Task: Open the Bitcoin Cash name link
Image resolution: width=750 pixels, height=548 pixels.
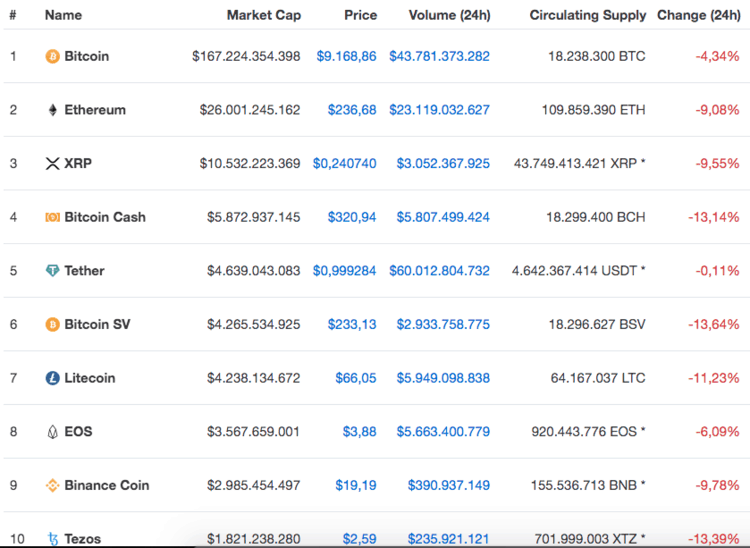Action: 105,217
